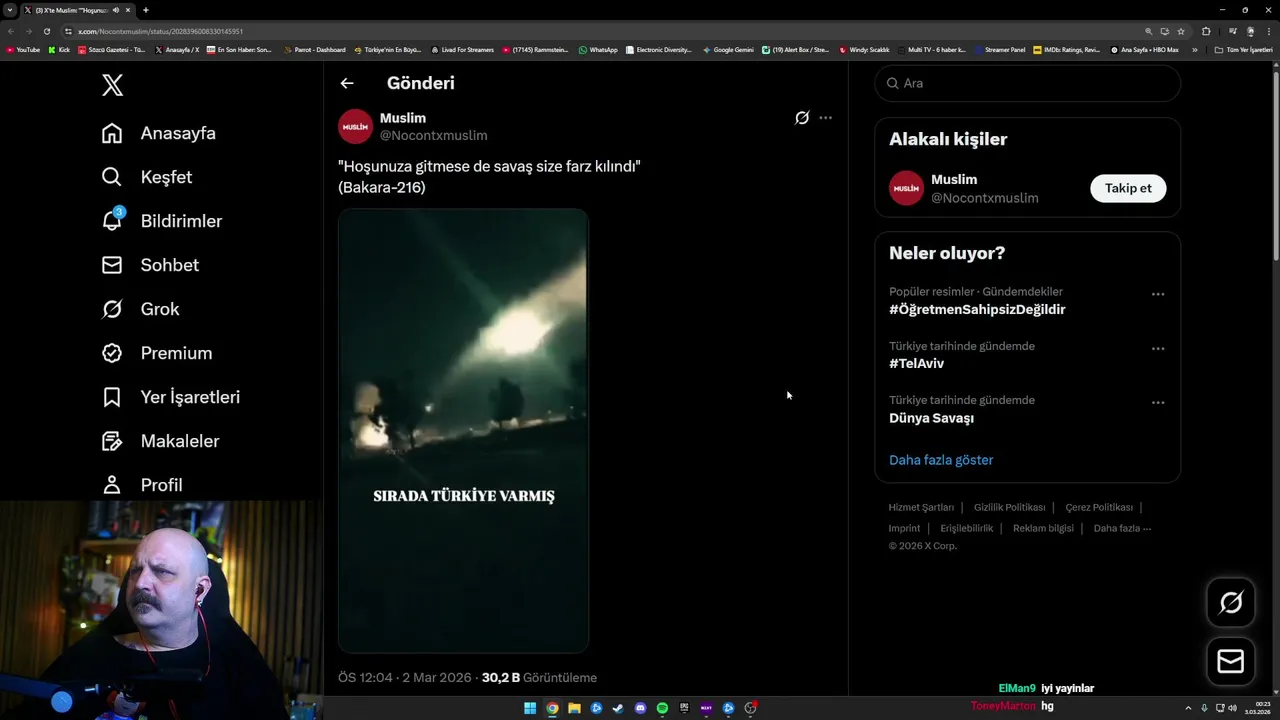Screen dimensions: 1280x720
Task: Reload the page in Chrome
Action: tap(46, 31)
